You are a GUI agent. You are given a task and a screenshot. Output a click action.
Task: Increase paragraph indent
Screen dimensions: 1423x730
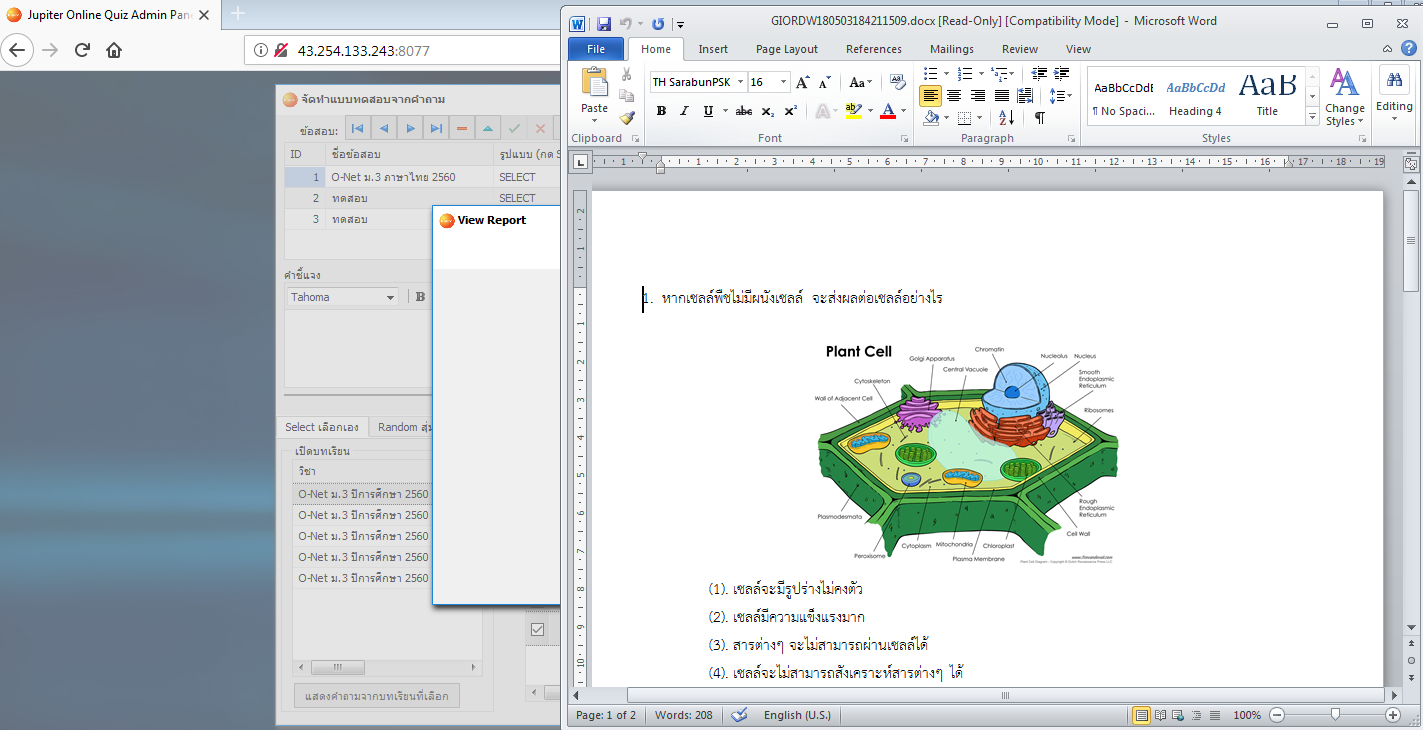1061,73
